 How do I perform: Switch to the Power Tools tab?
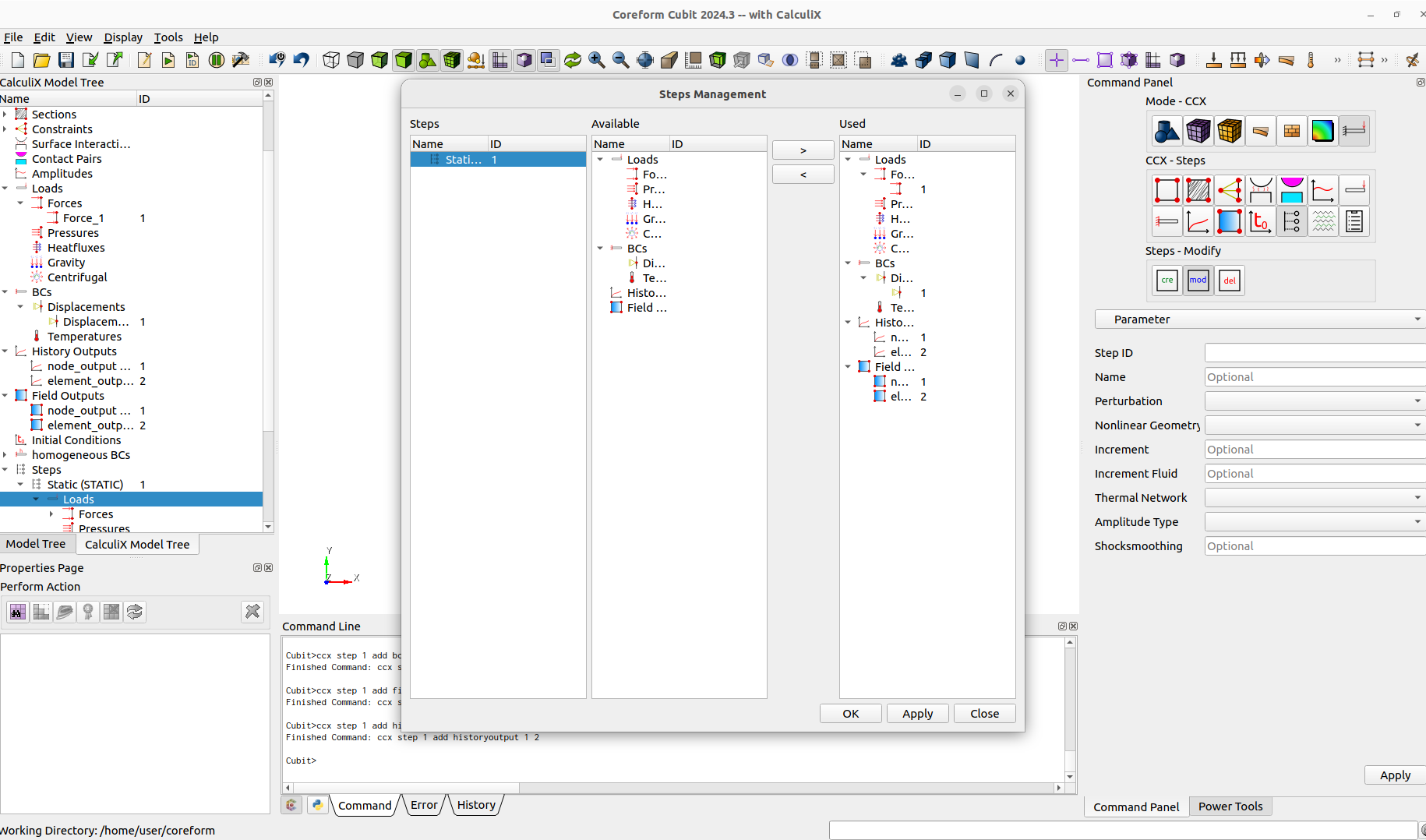(x=1230, y=806)
